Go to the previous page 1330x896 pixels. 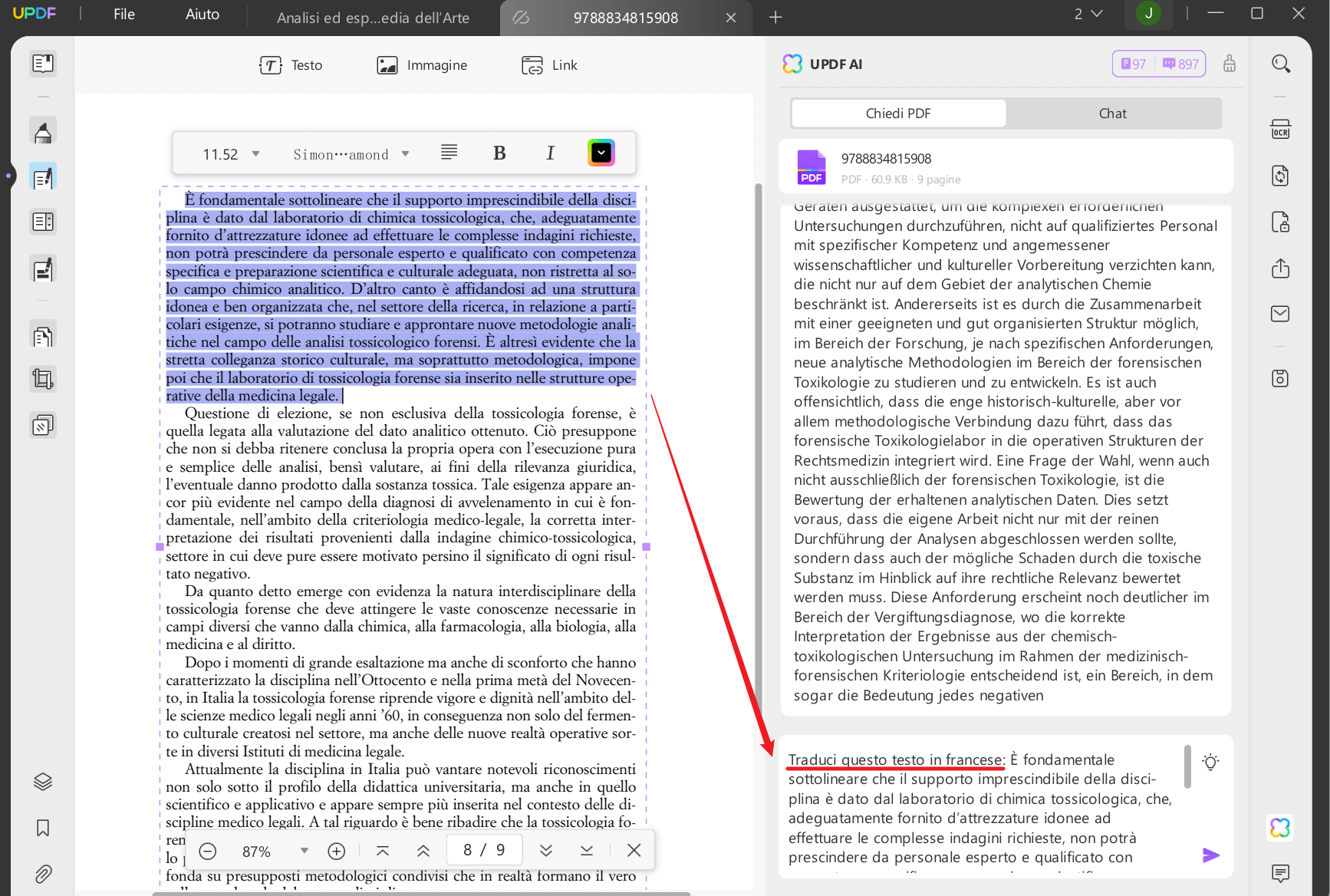pyautogui.click(x=423, y=851)
